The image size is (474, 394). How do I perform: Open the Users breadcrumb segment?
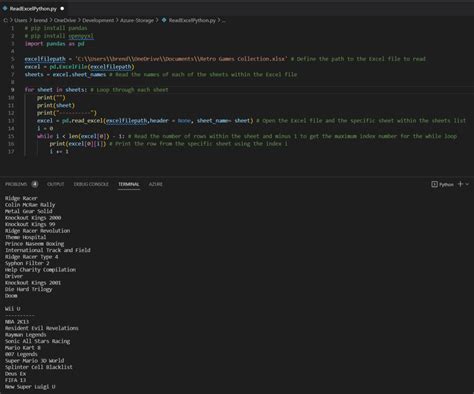coord(21,20)
